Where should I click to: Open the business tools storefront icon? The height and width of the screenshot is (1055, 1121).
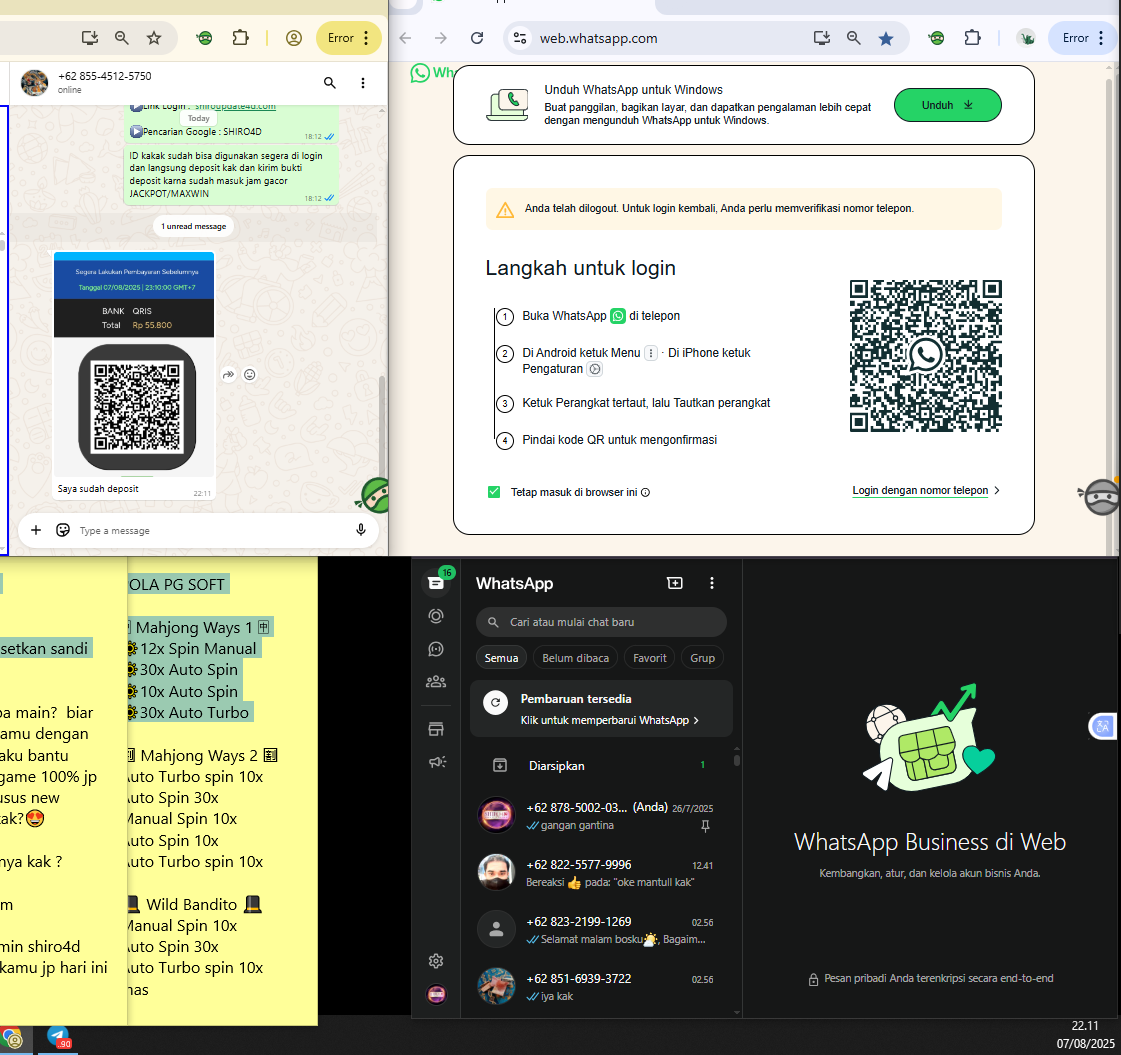coord(436,729)
